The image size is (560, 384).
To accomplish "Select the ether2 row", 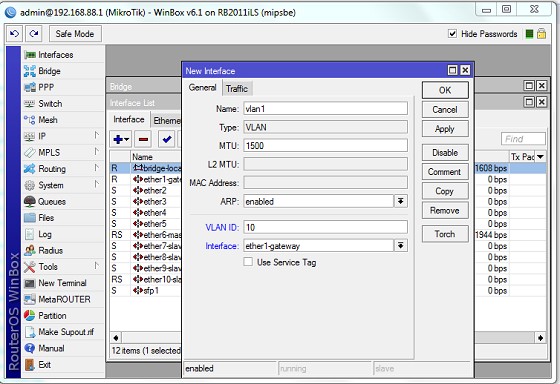I will point(146,190).
